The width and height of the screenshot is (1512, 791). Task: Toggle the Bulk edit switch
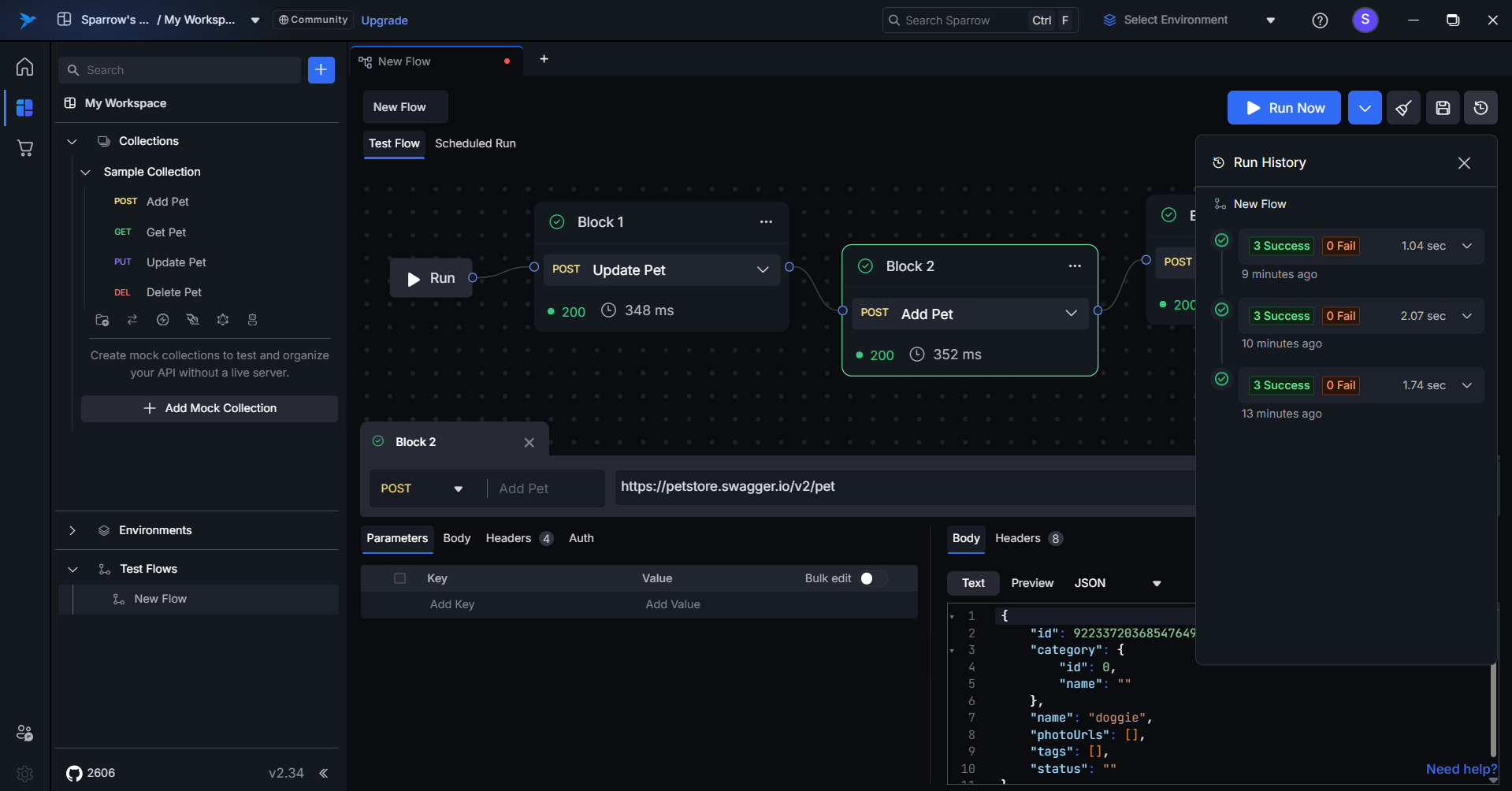click(872, 578)
